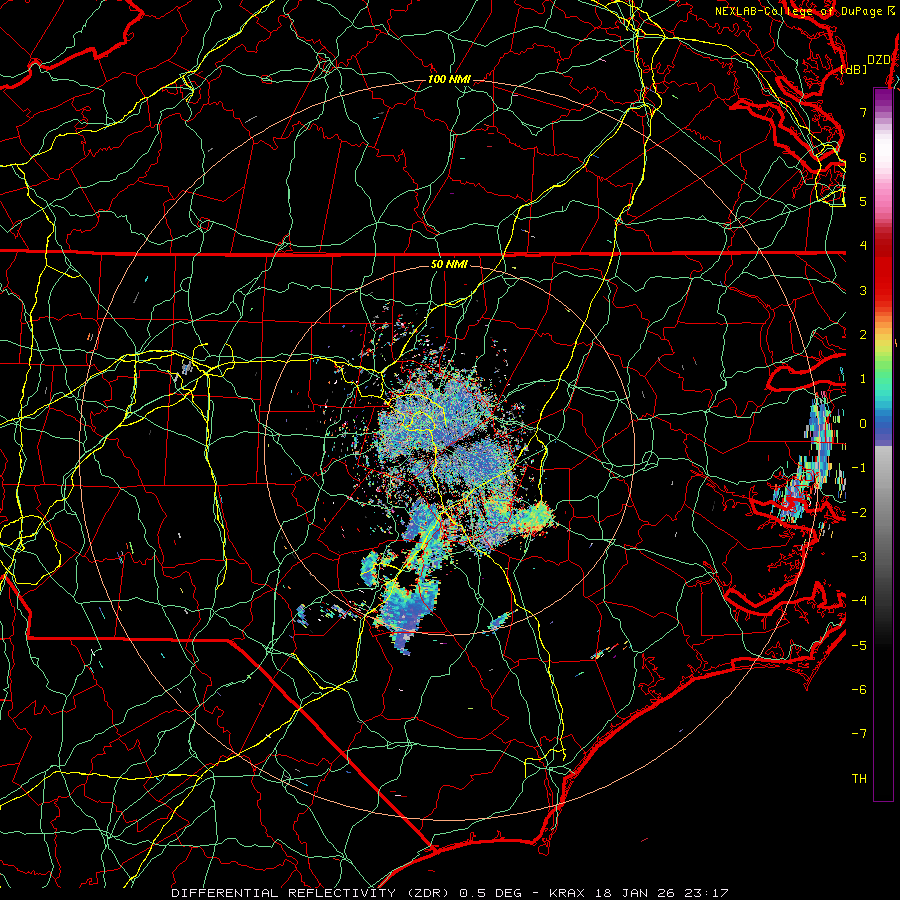Click the 50 NMI range ring label
900x900 pixels.
[x=449, y=264]
